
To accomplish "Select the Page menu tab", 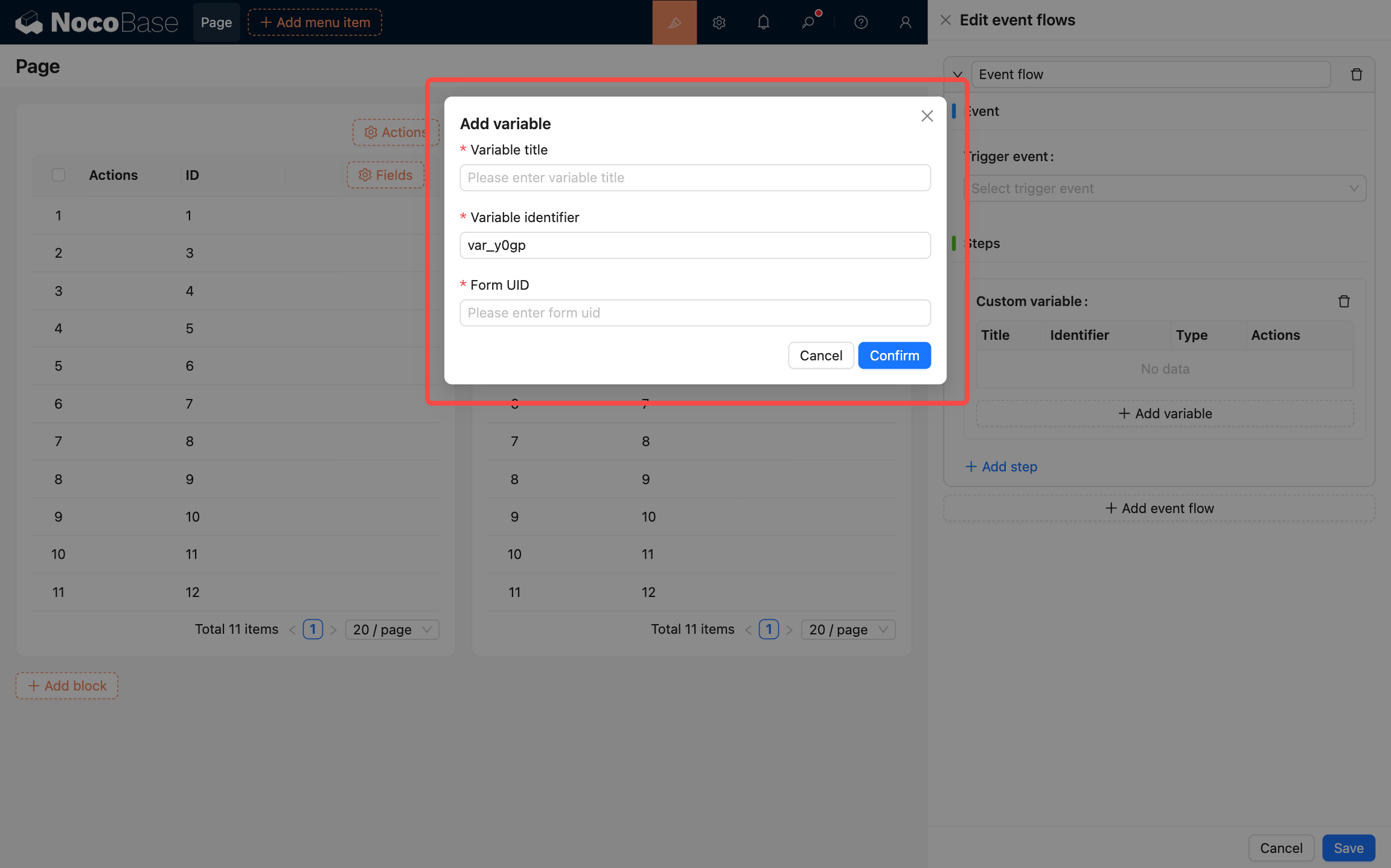I will (216, 22).
